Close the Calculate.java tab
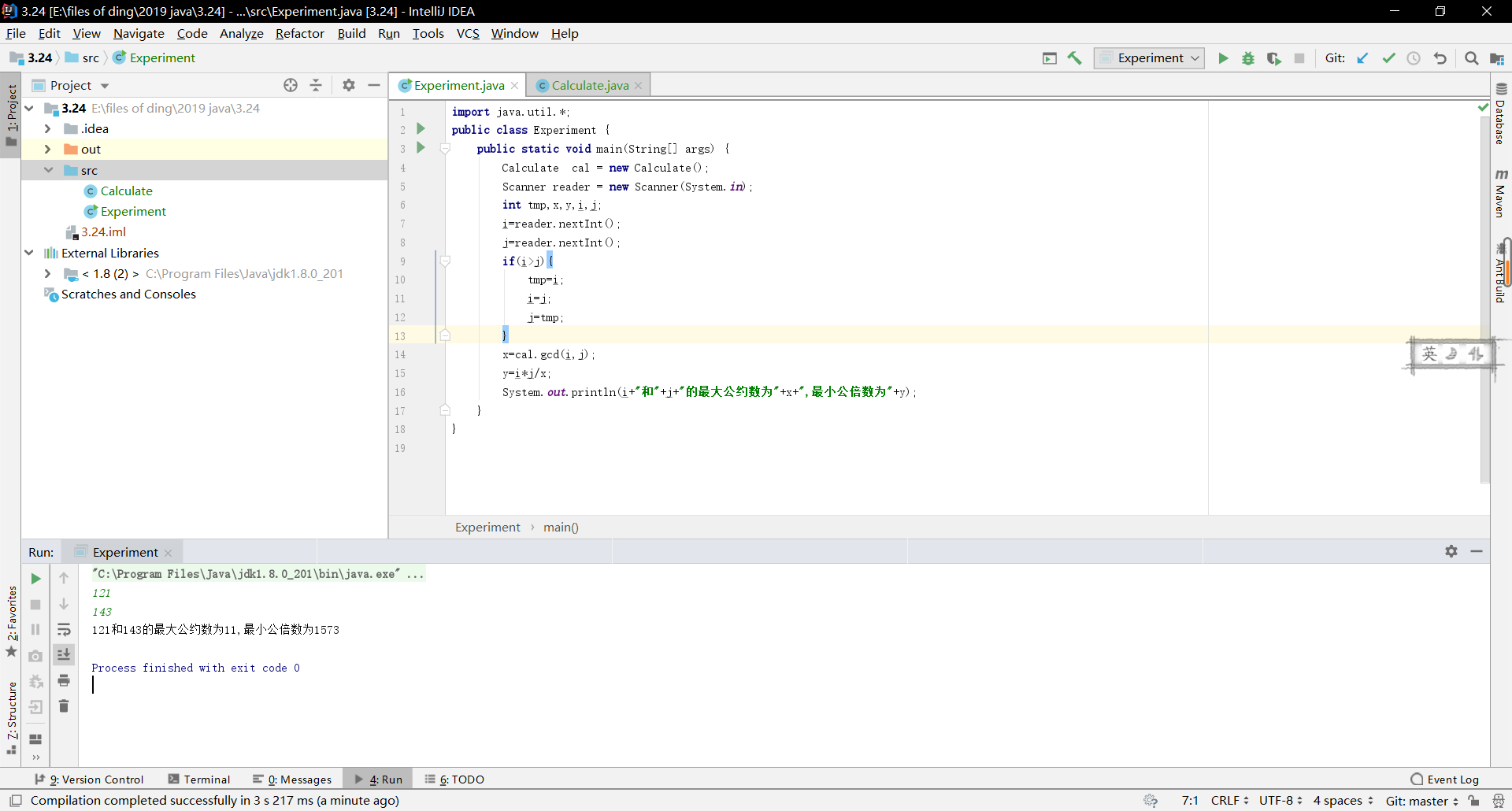 tap(639, 85)
